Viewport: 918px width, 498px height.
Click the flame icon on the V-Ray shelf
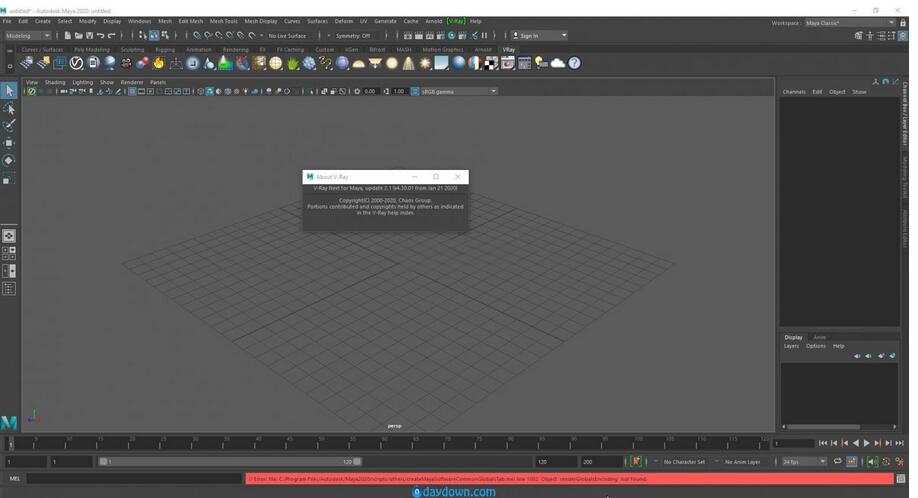click(x=159, y=63)
